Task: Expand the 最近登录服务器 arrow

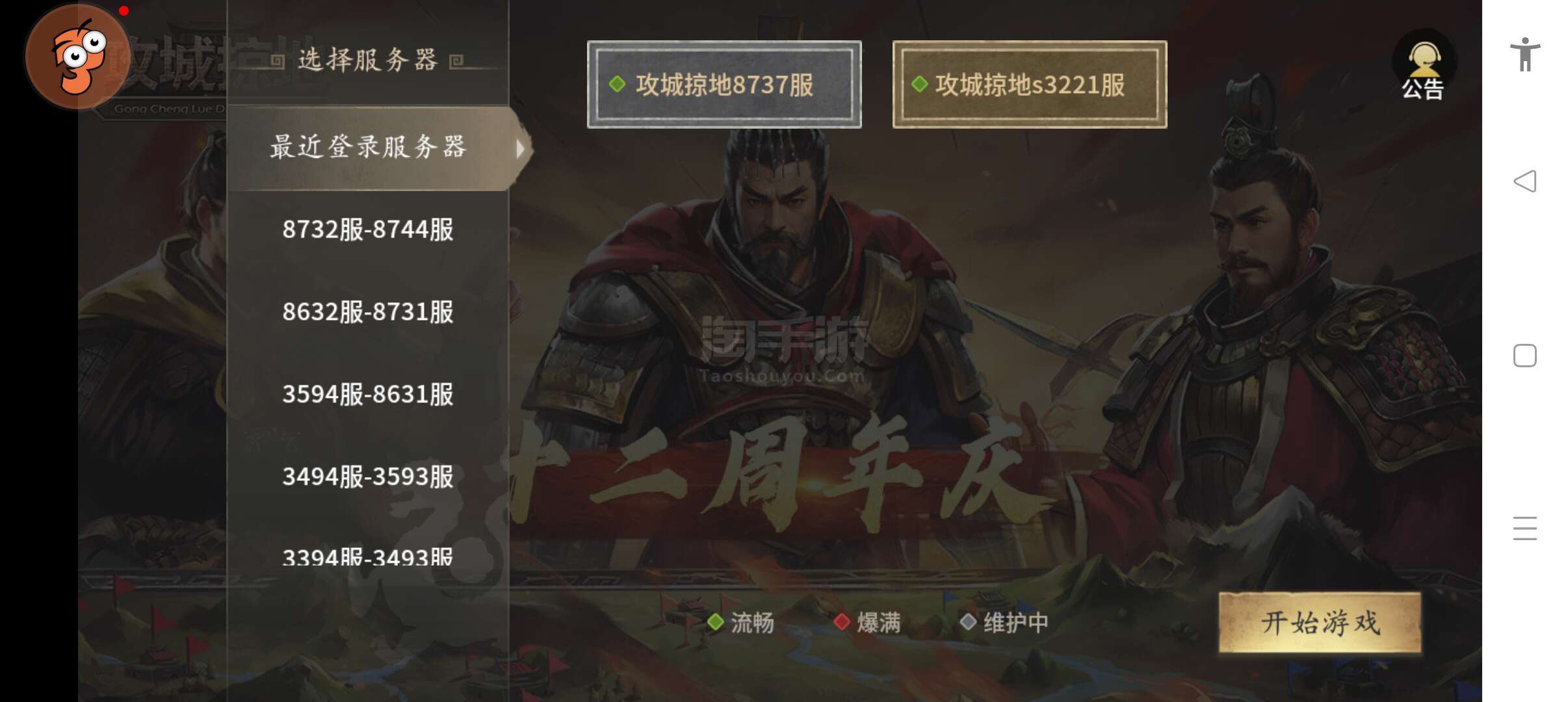Action: tap(520, 149)
